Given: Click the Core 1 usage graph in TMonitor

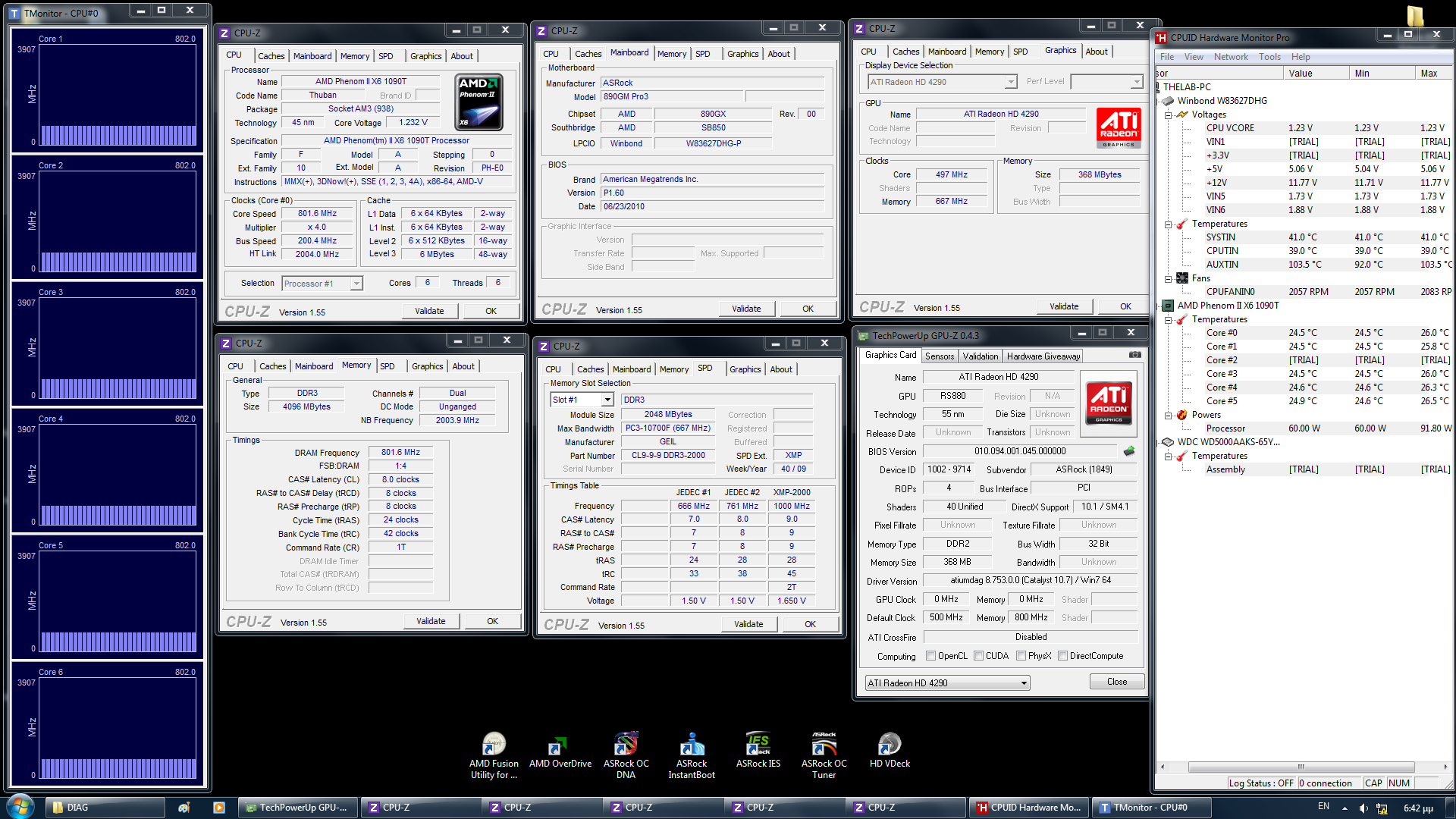Looking at the screenshot, I should pyautogui.click(x=118, y=95).
